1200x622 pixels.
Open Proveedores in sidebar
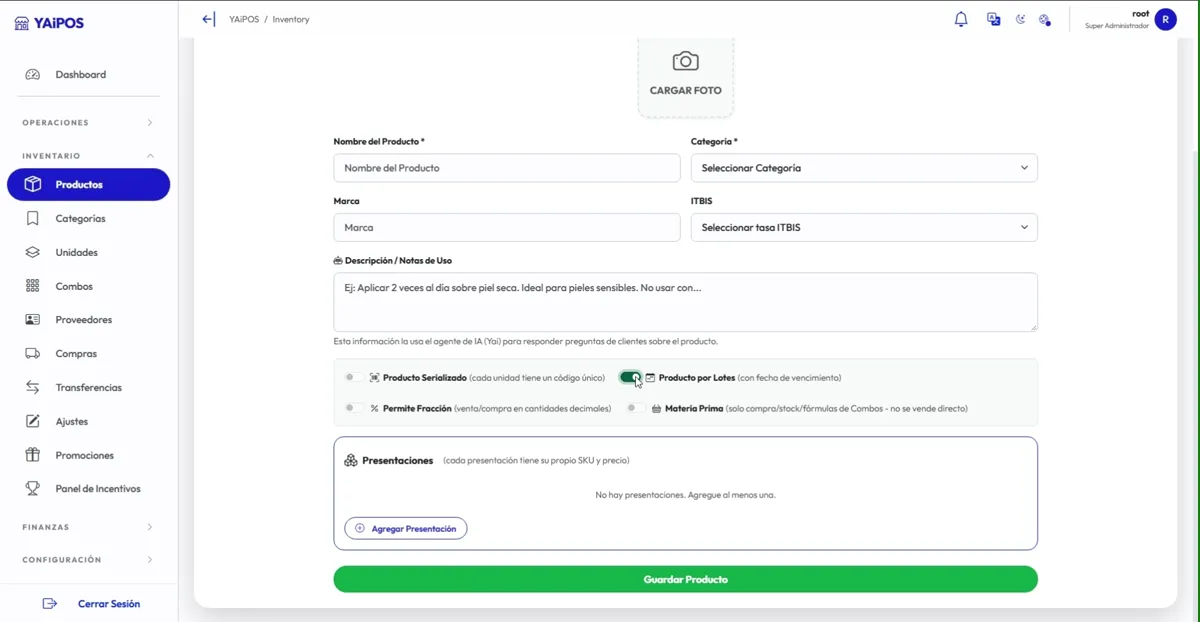click(x=88, y=320)
